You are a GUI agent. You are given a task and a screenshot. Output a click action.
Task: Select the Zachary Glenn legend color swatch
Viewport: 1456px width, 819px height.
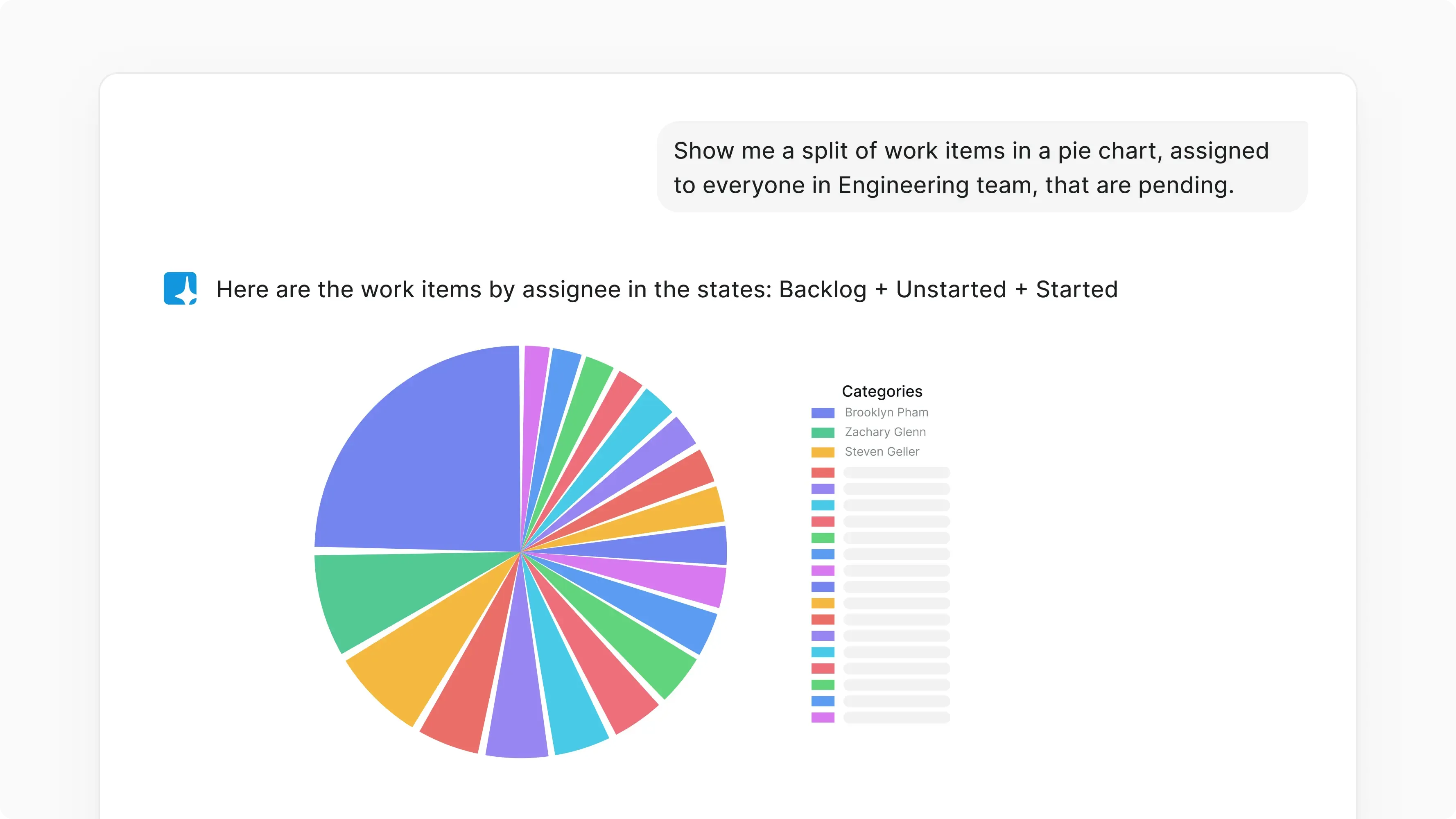[x=823, y=432]
